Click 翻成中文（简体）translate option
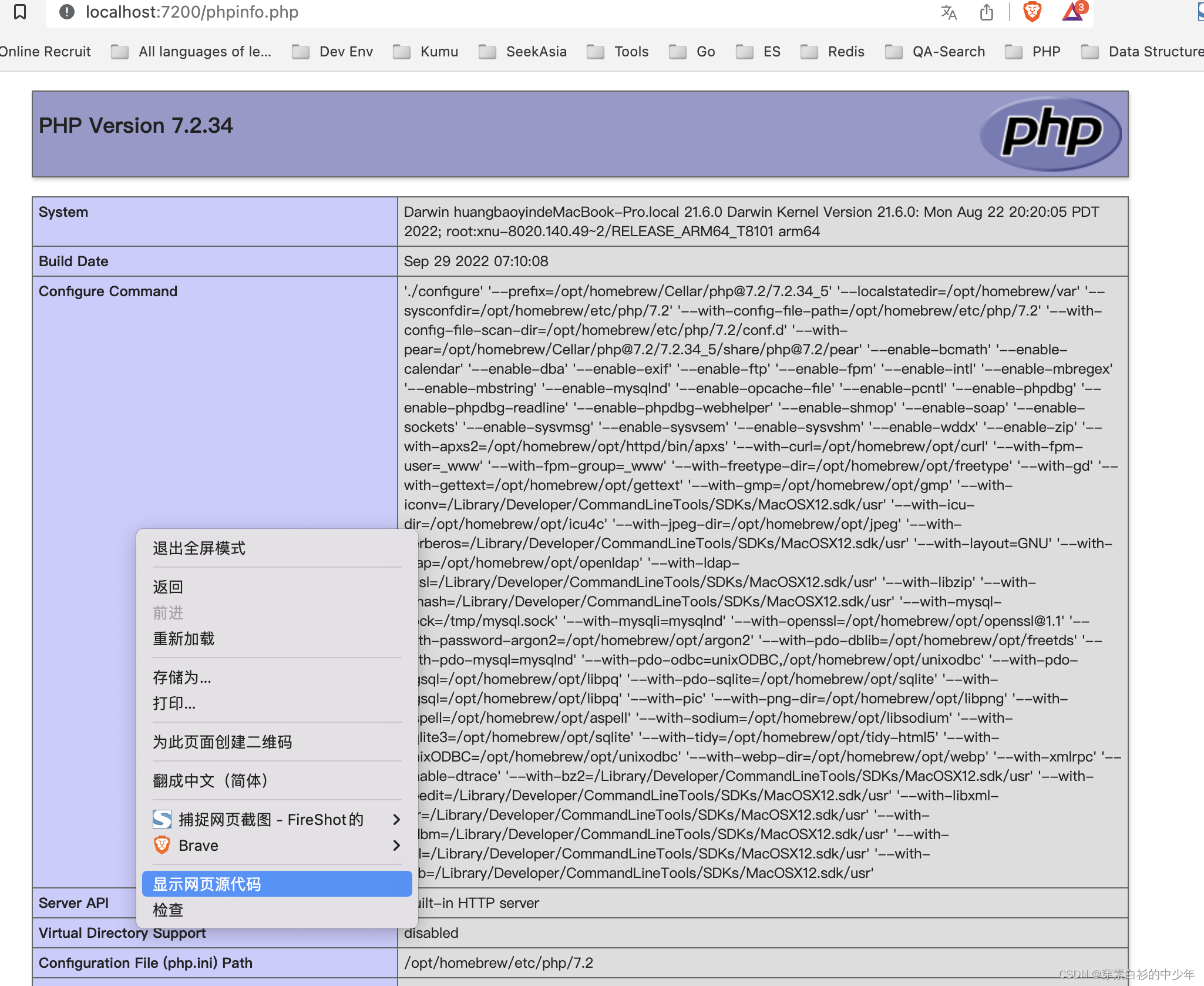 point(210,780)
